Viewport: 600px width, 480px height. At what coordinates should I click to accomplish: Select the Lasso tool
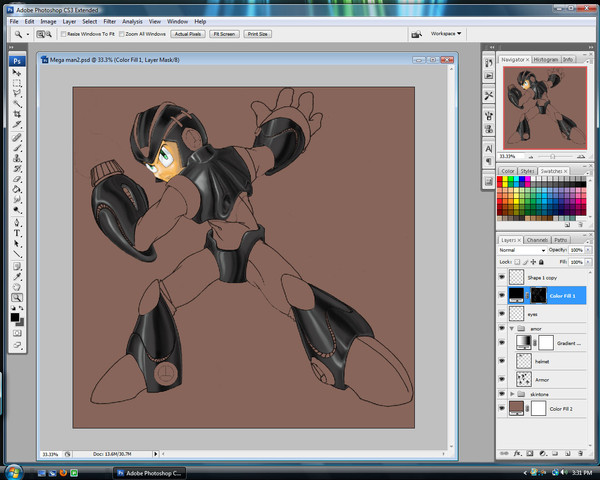tap(17, 93)
